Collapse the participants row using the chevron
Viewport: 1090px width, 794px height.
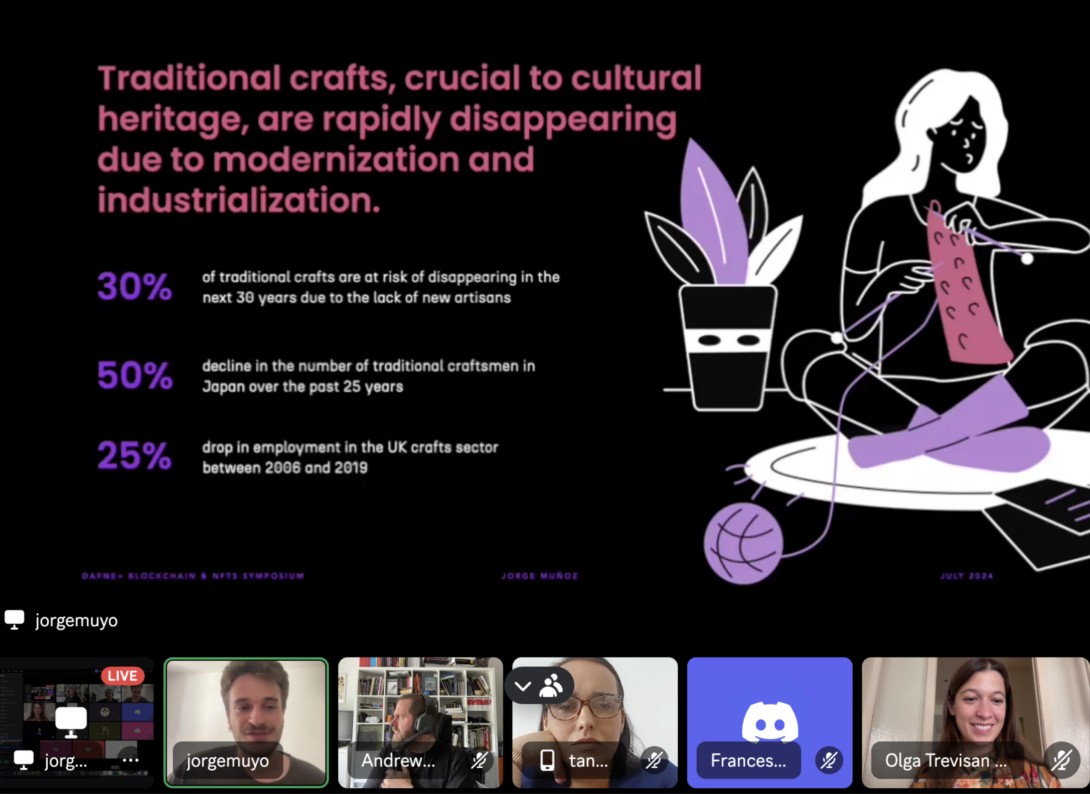tap(524, 686)
